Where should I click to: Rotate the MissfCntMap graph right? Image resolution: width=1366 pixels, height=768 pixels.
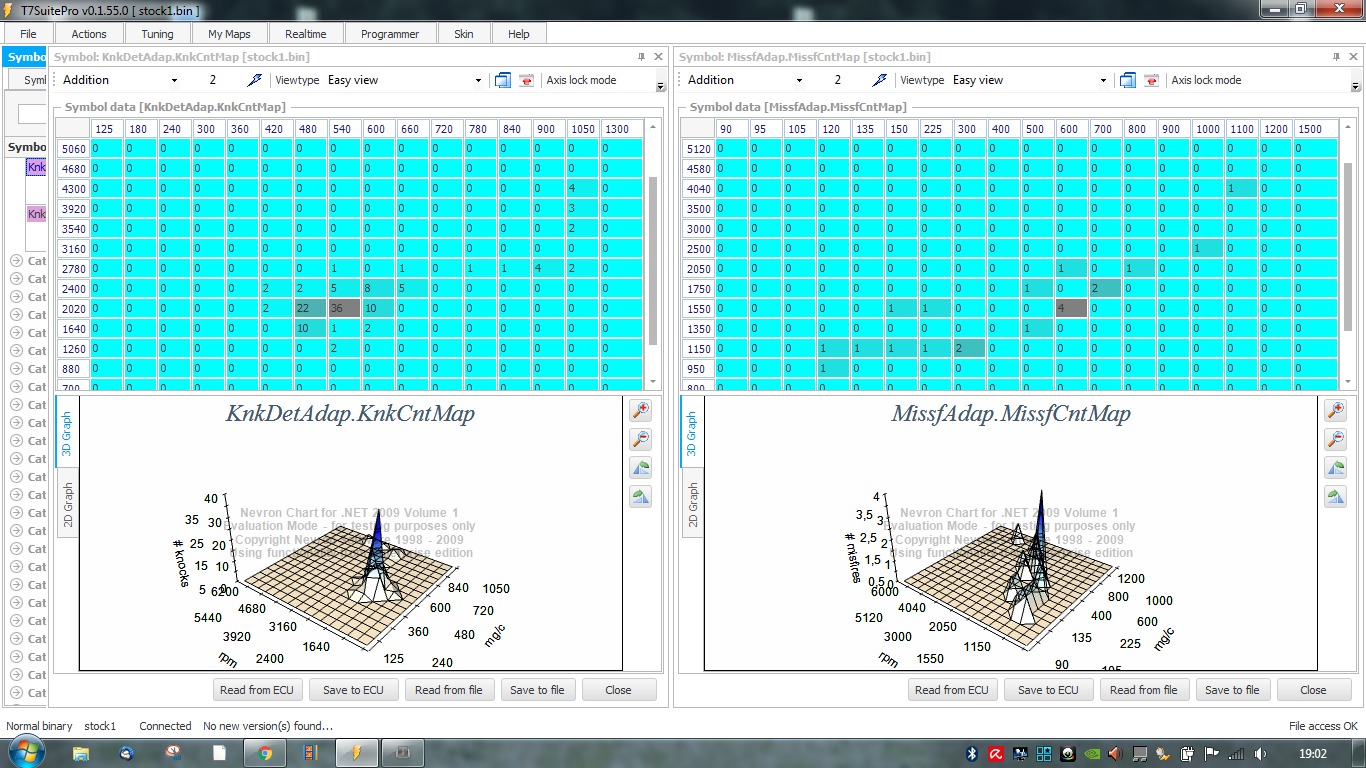[x=1335, y=497]
